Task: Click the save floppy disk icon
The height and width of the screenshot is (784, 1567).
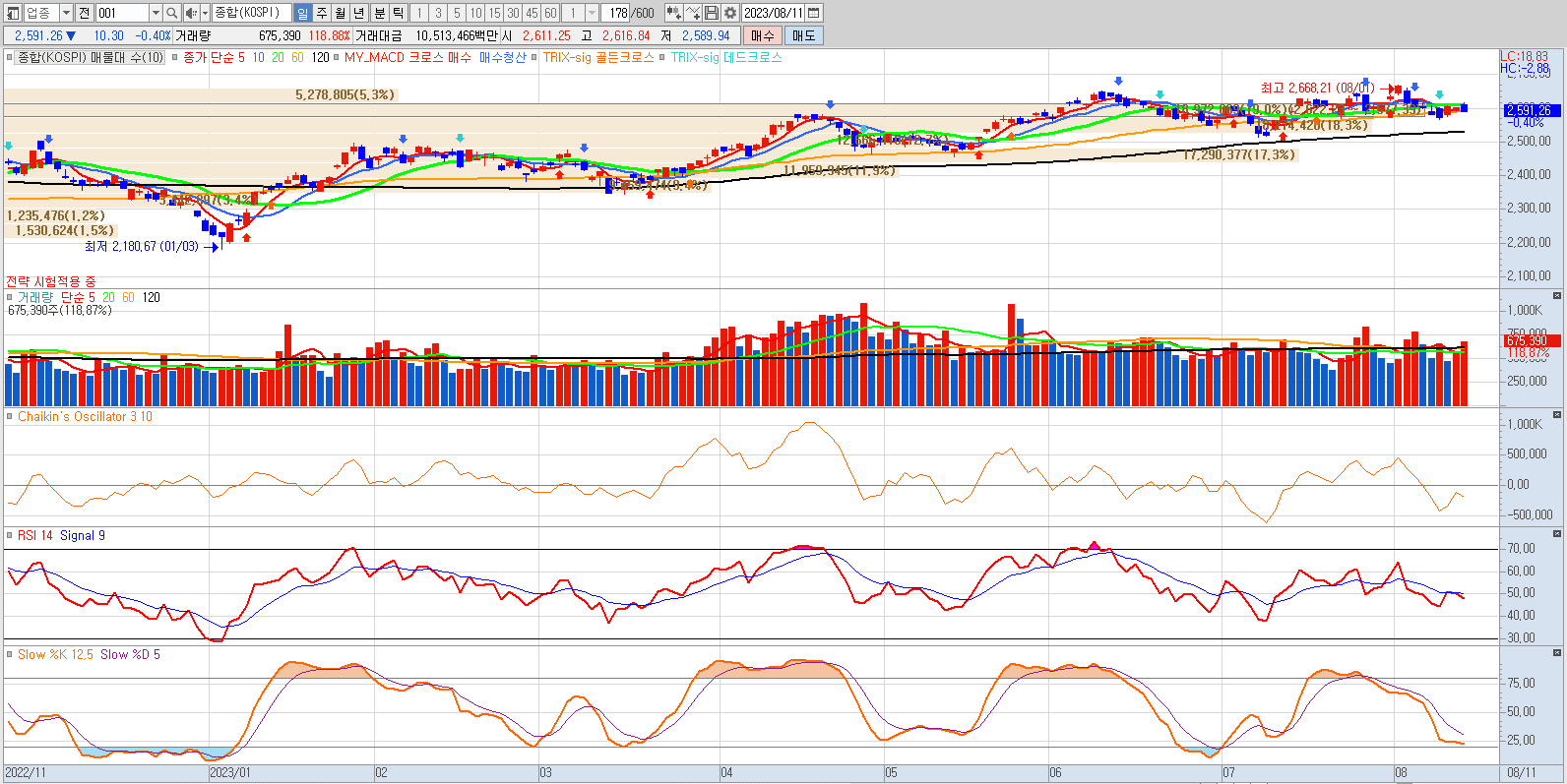Action: [712, 13]
